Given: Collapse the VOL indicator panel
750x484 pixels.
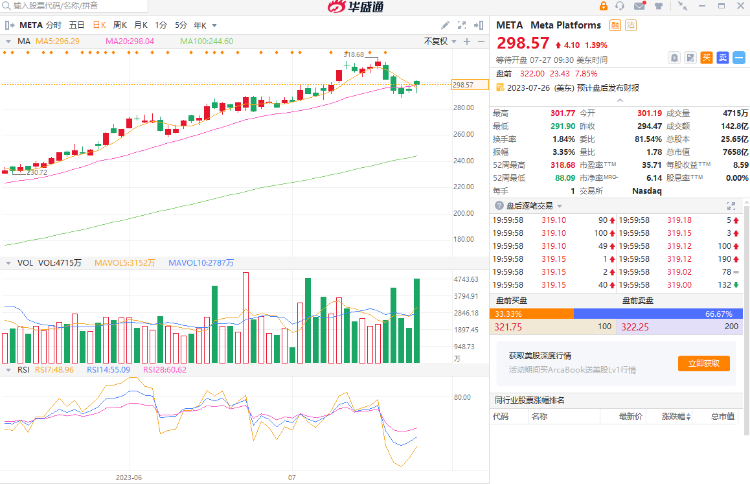Looking at the screenshot, I should point(8,263).
